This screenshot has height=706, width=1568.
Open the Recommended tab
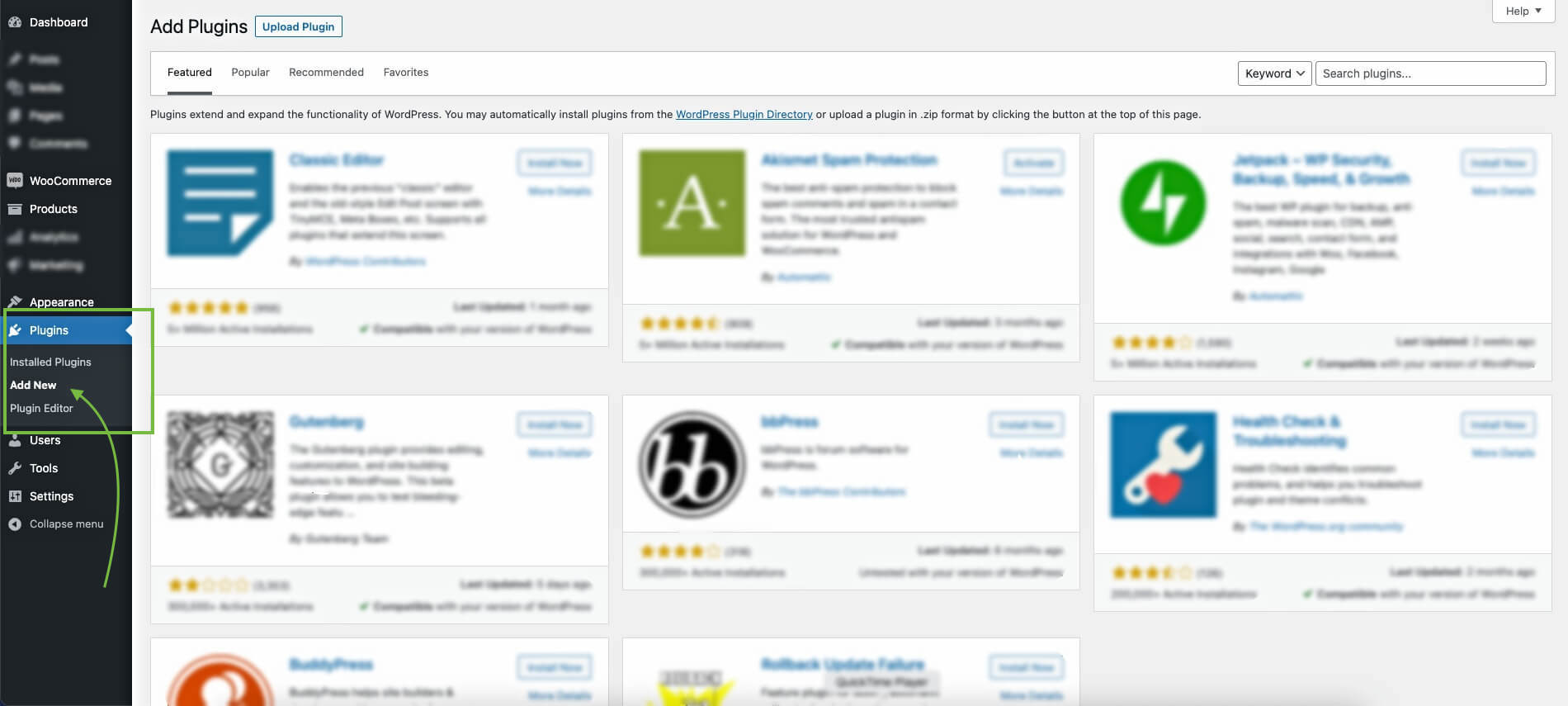[326, 73]
